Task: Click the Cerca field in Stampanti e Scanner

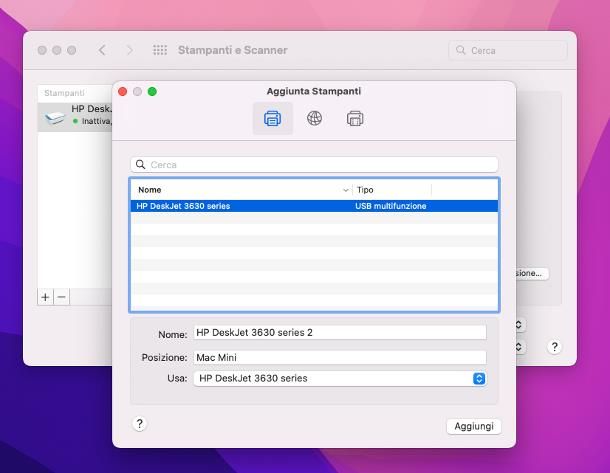Action: pyautogui.click(x=508, y=51)
